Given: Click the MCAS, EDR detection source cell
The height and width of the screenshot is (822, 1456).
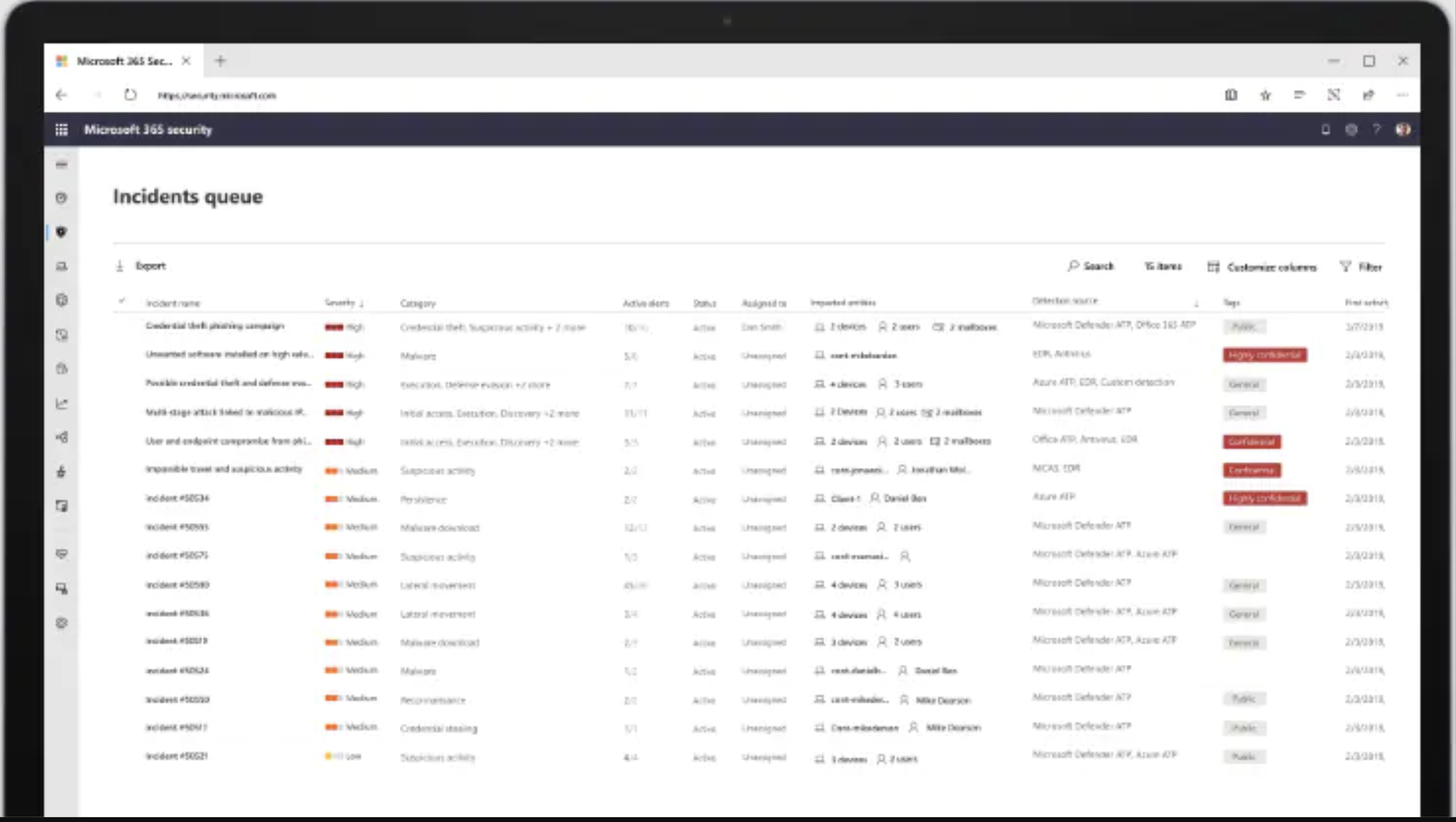Looking at the screenshot, I should click(1056, 468).
